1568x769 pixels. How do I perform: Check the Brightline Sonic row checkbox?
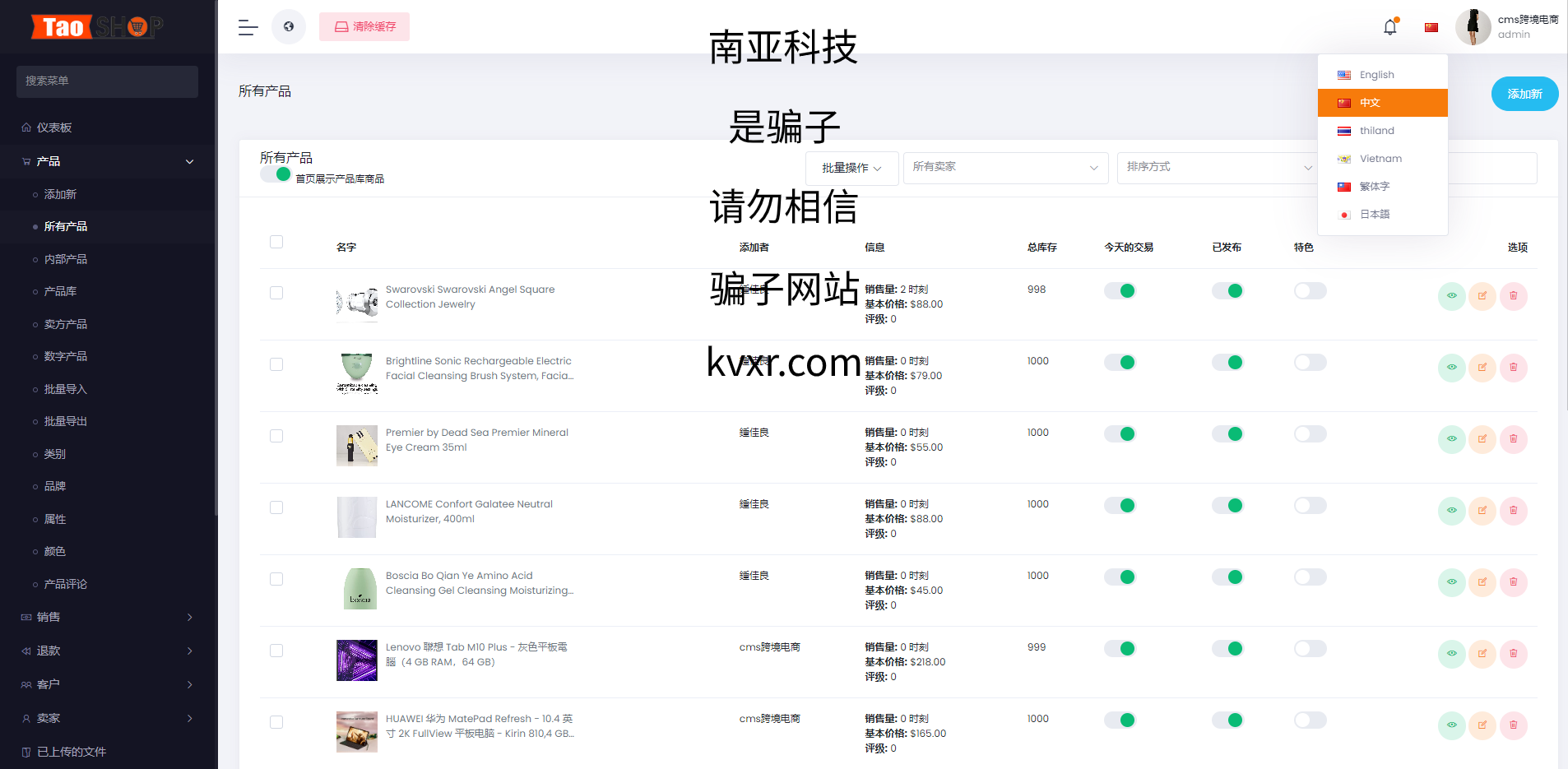276,364
